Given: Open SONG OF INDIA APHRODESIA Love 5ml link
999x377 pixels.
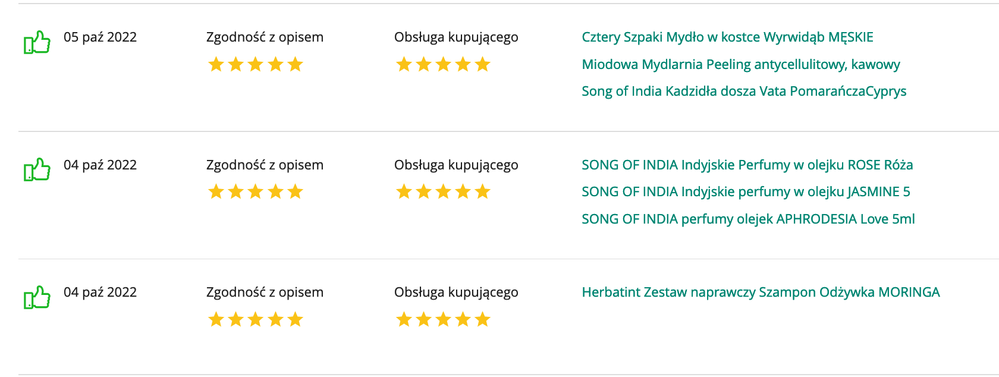Looking at the screenshot, I should click(x=748, y=219).
